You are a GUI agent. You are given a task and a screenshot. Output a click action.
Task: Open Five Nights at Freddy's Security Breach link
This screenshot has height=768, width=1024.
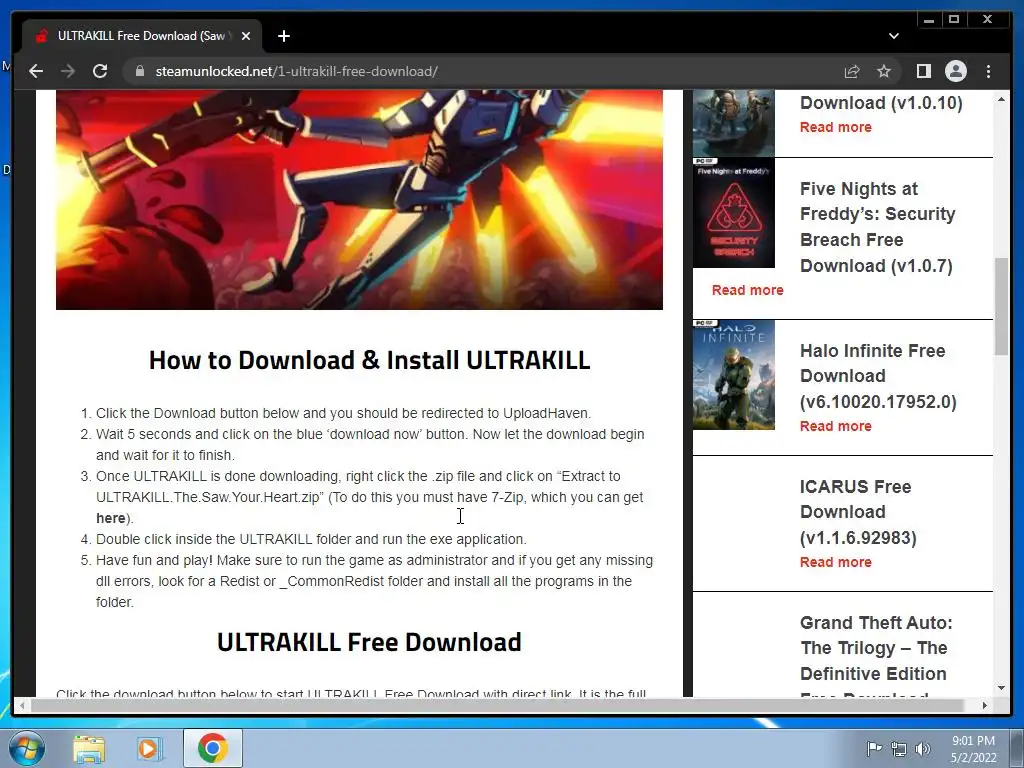pos(877,227)
